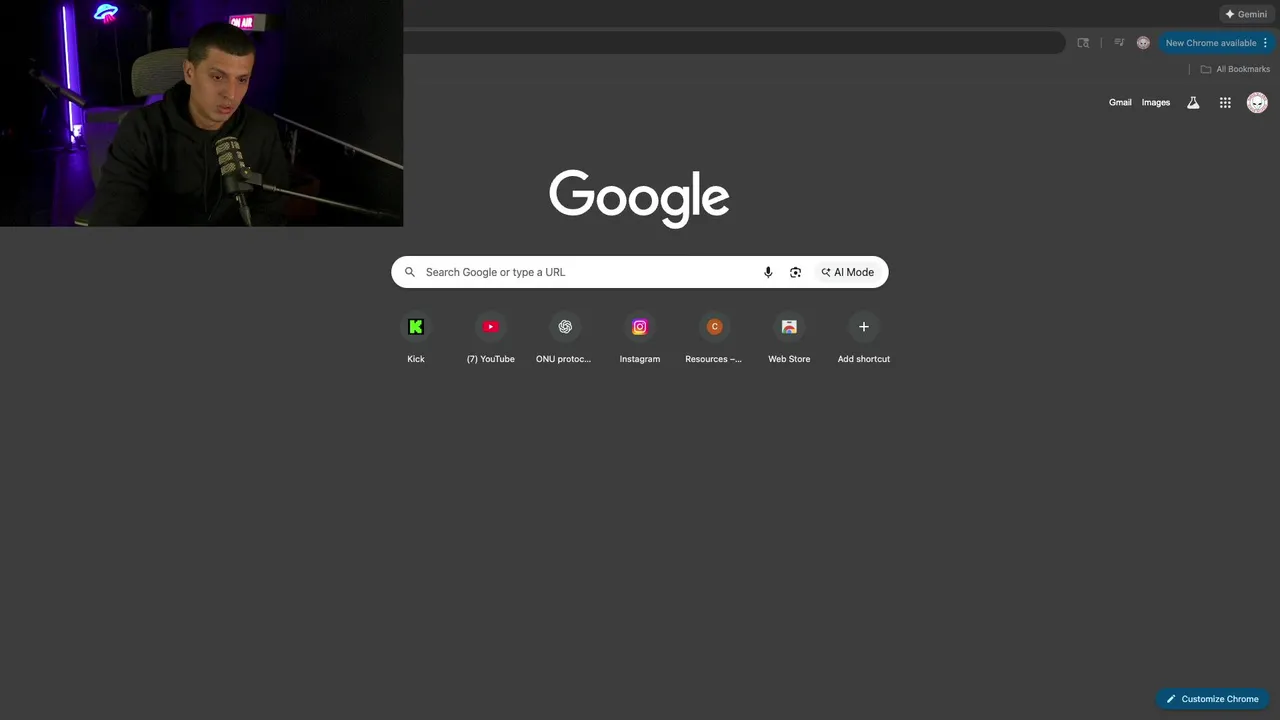
Task: Switch to AI Mode
Action: 847,272
